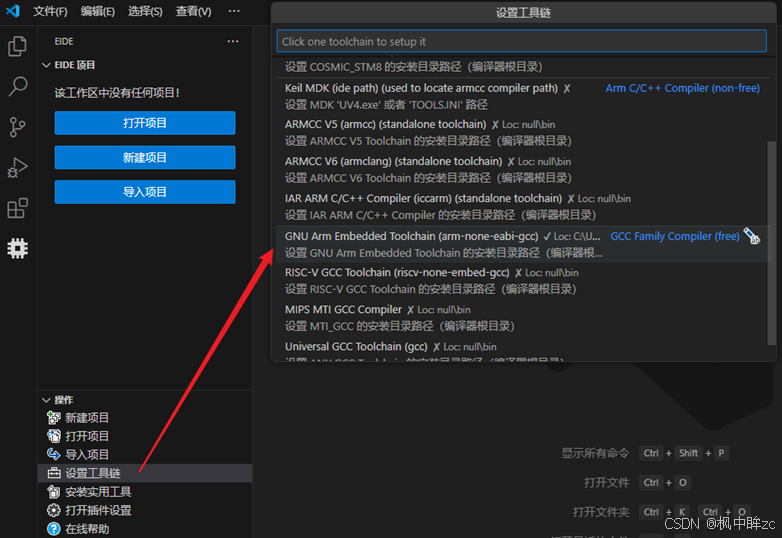This screenshot has width=782, height=538.
Task: Click the gear icon beside 打开插件设置
Action: point(53,510)
